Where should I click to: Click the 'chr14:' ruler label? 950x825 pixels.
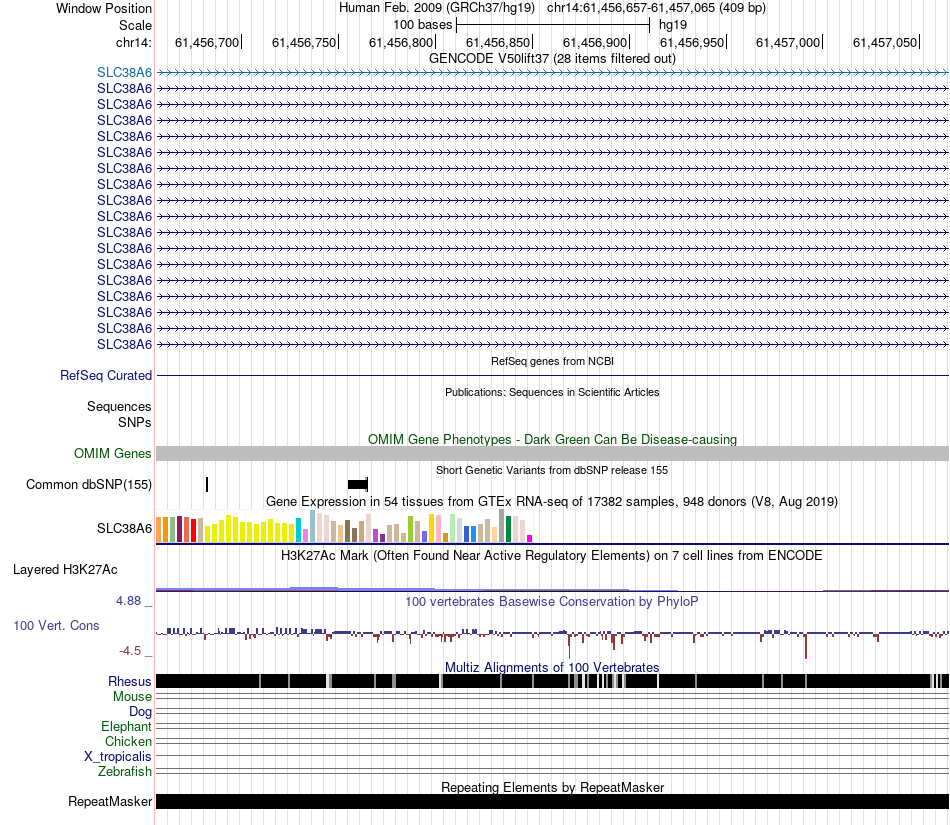(x=134, y=42)
